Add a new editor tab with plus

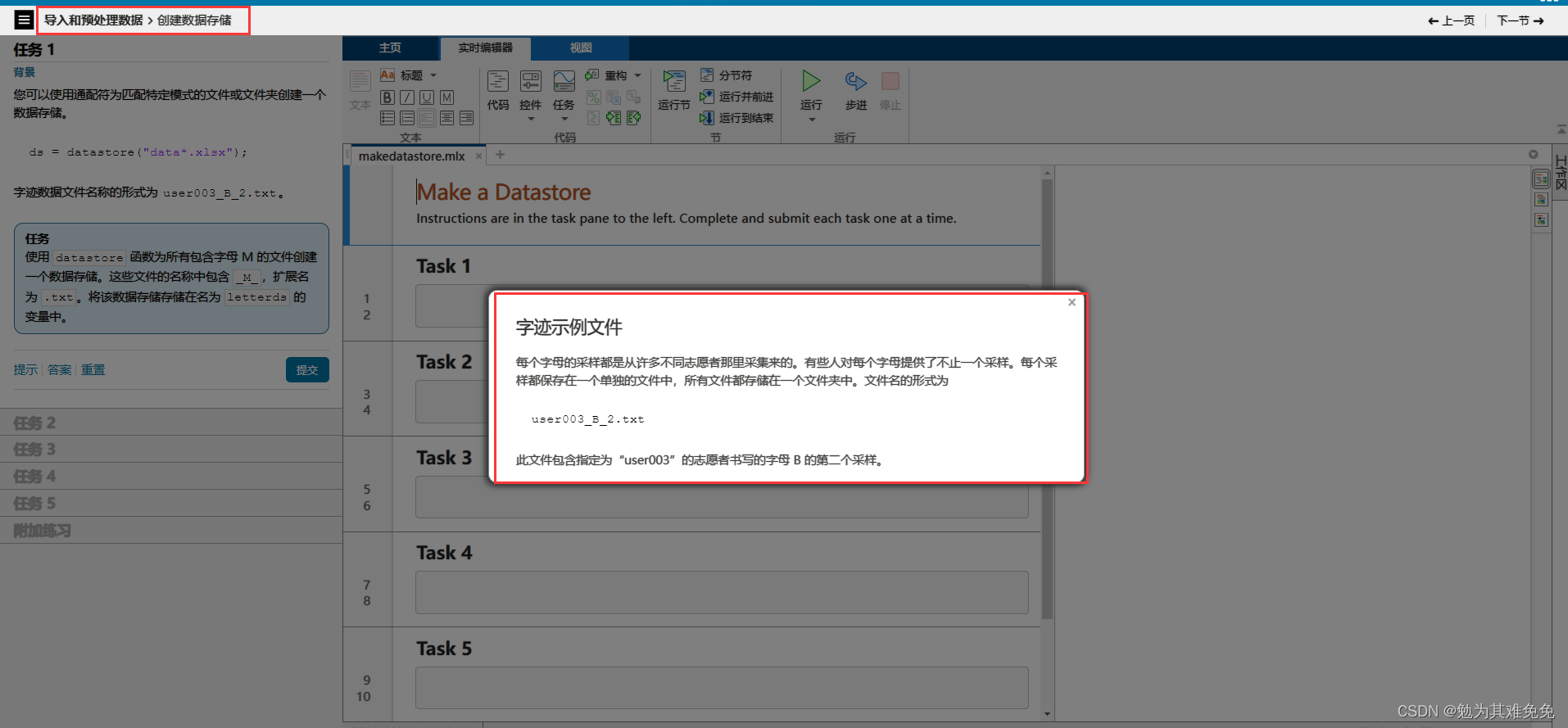(x=500, y=154)
